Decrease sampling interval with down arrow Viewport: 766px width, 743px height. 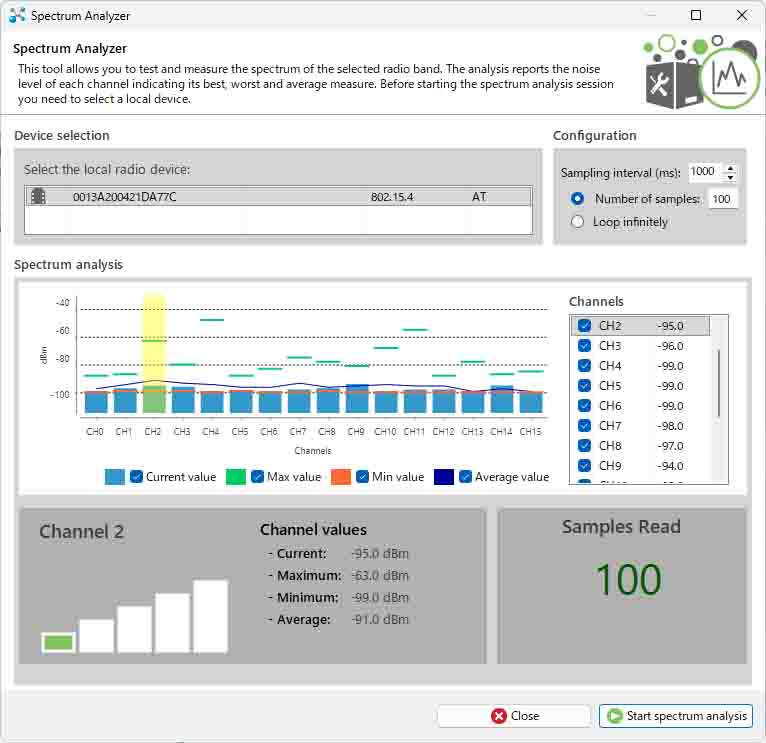(731, 177)
